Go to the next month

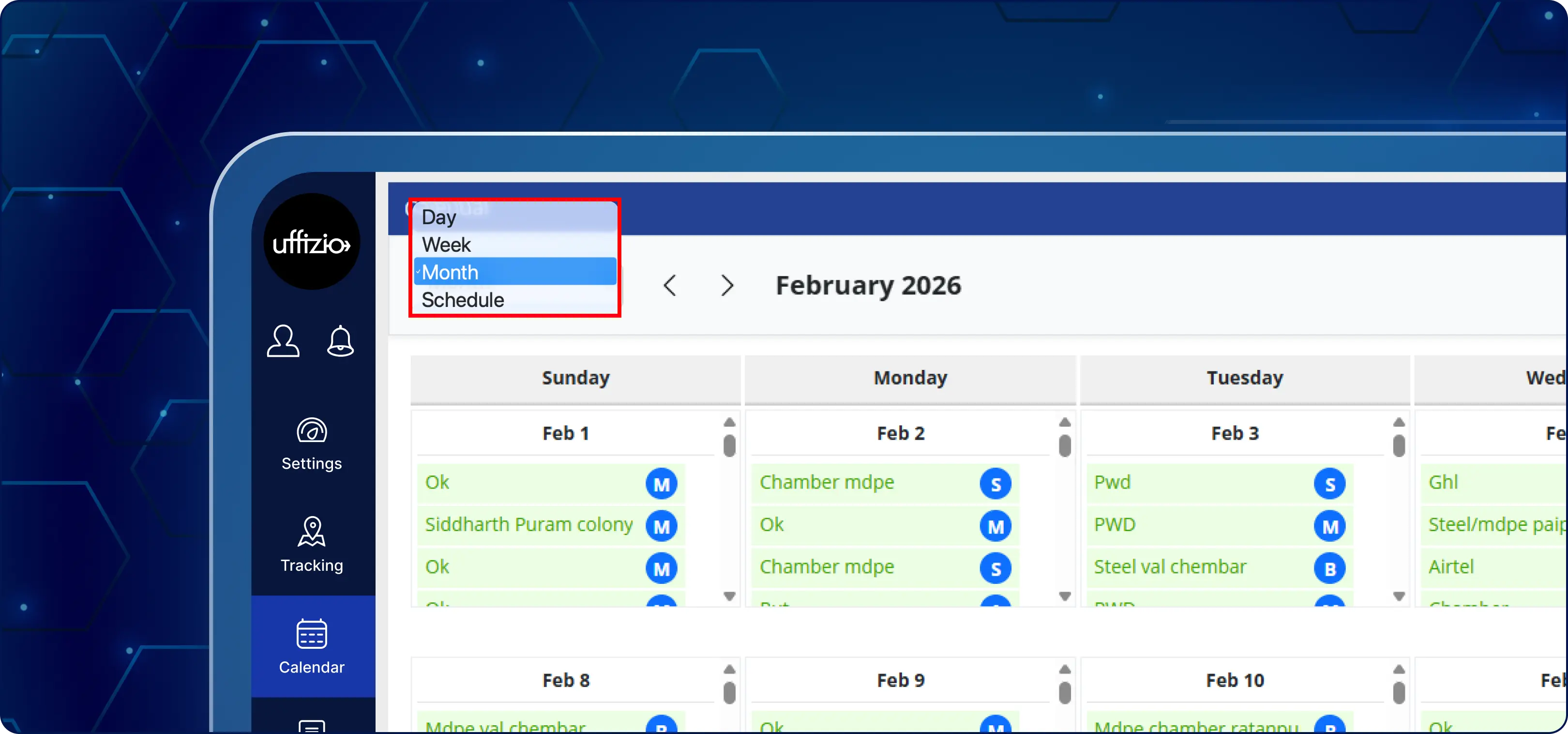(x=727, y=285)
